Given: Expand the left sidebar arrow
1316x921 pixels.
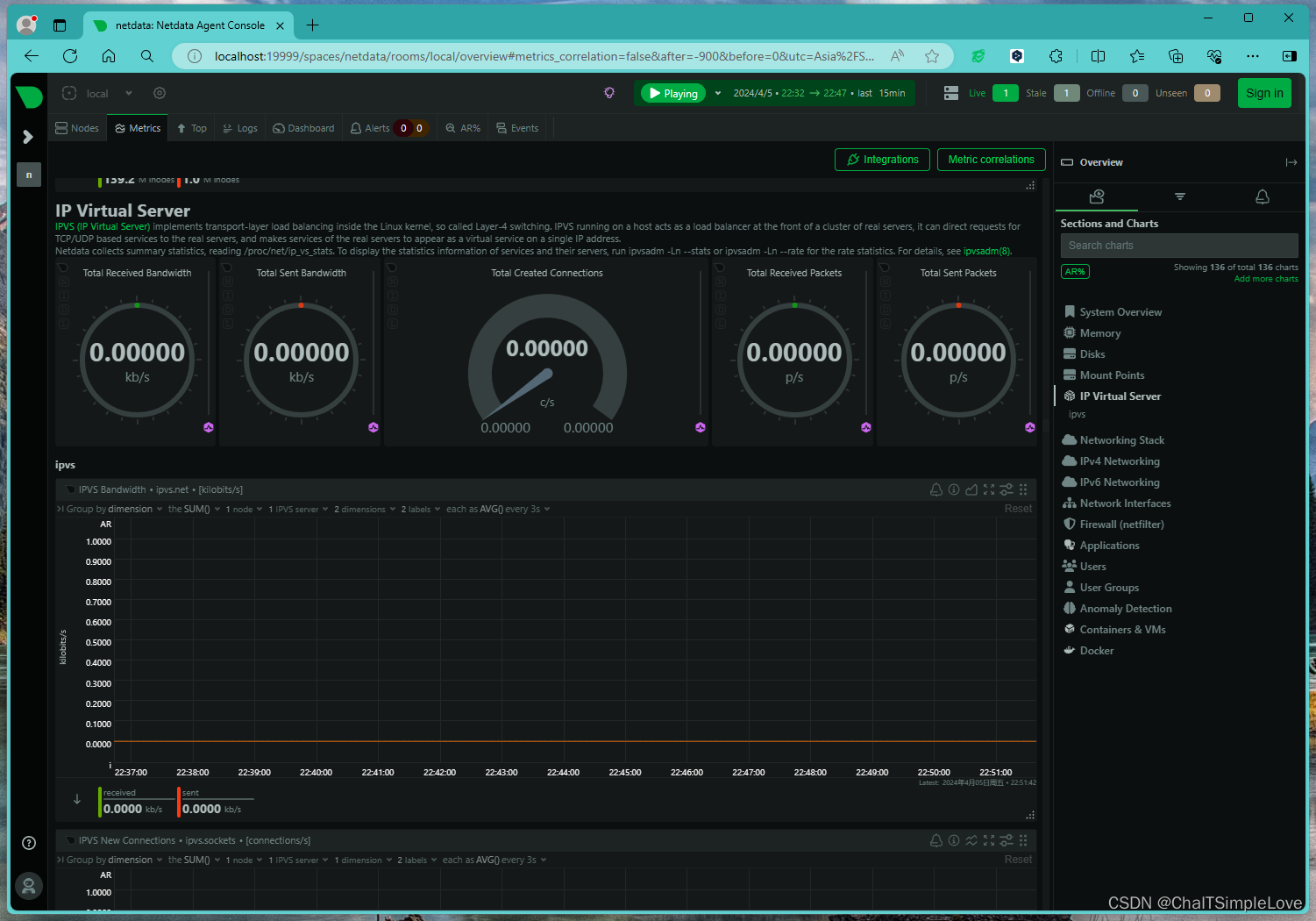Looking at the screenshot, I should coord(28,137).
